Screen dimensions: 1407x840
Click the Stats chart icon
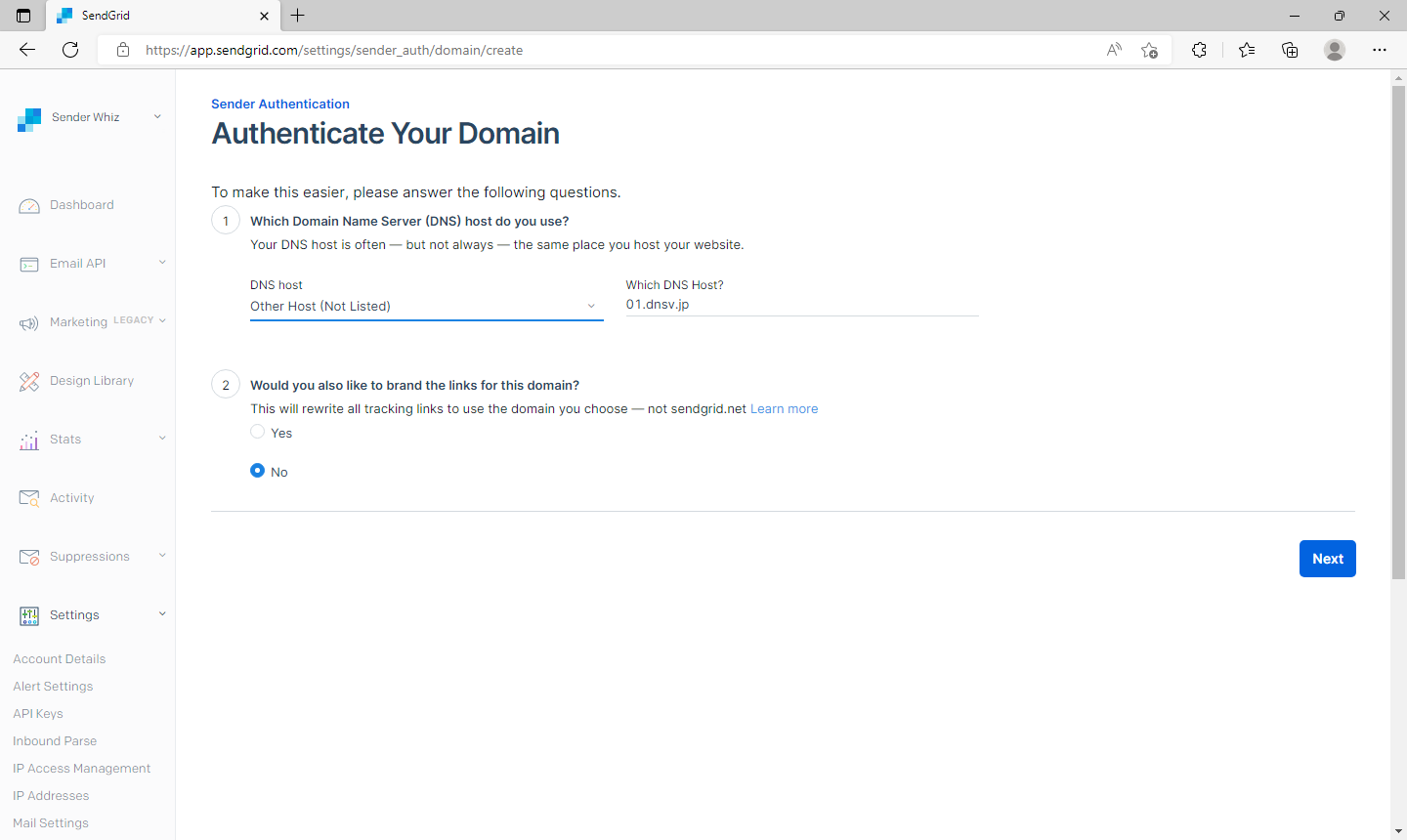coord(29,441)
